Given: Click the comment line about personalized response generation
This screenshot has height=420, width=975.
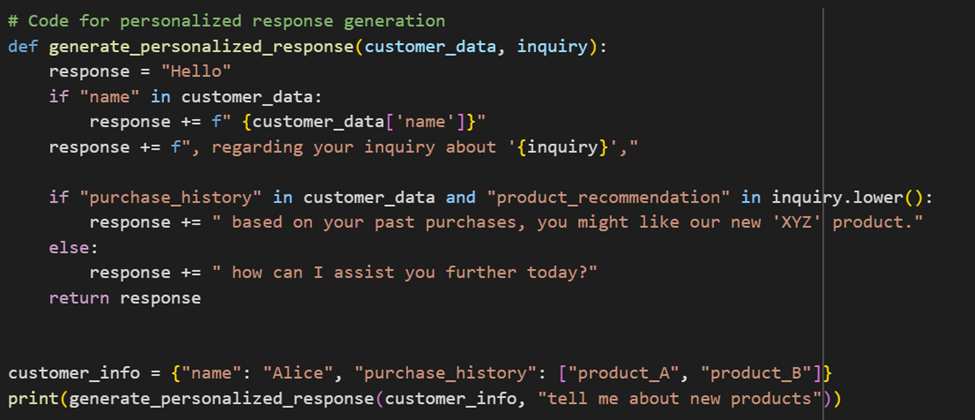Looking at the screenshot, I should 227,20.
